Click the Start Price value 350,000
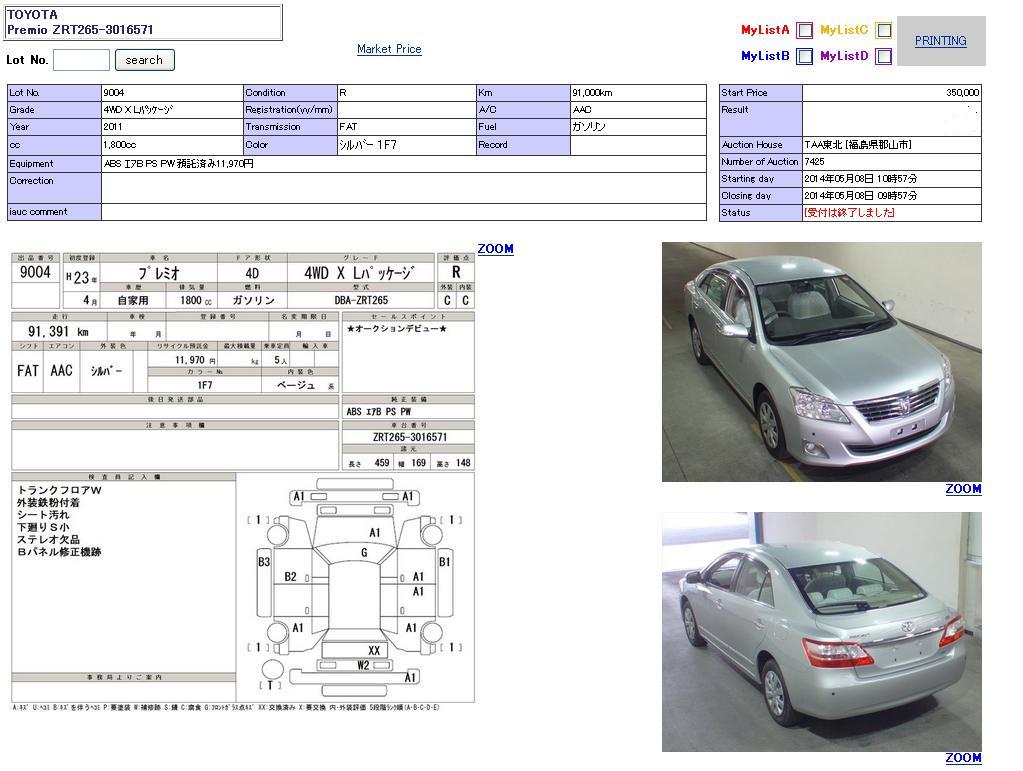1023x771 pixels. [x=962, y=93]
